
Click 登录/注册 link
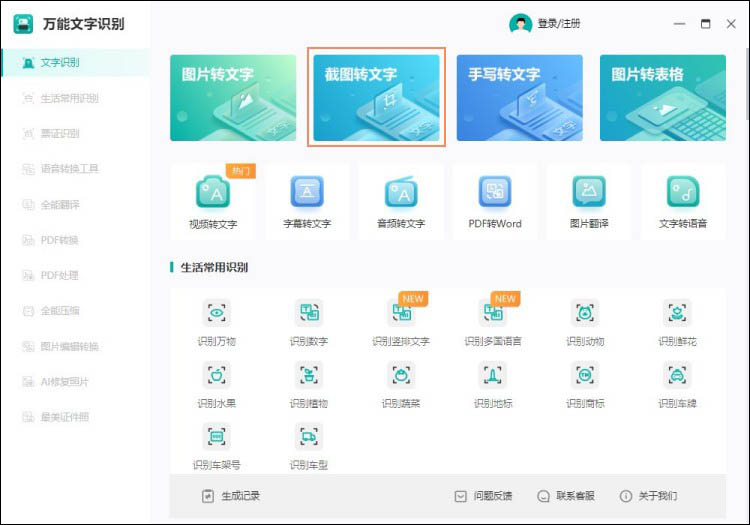click(x=559, y=23)
